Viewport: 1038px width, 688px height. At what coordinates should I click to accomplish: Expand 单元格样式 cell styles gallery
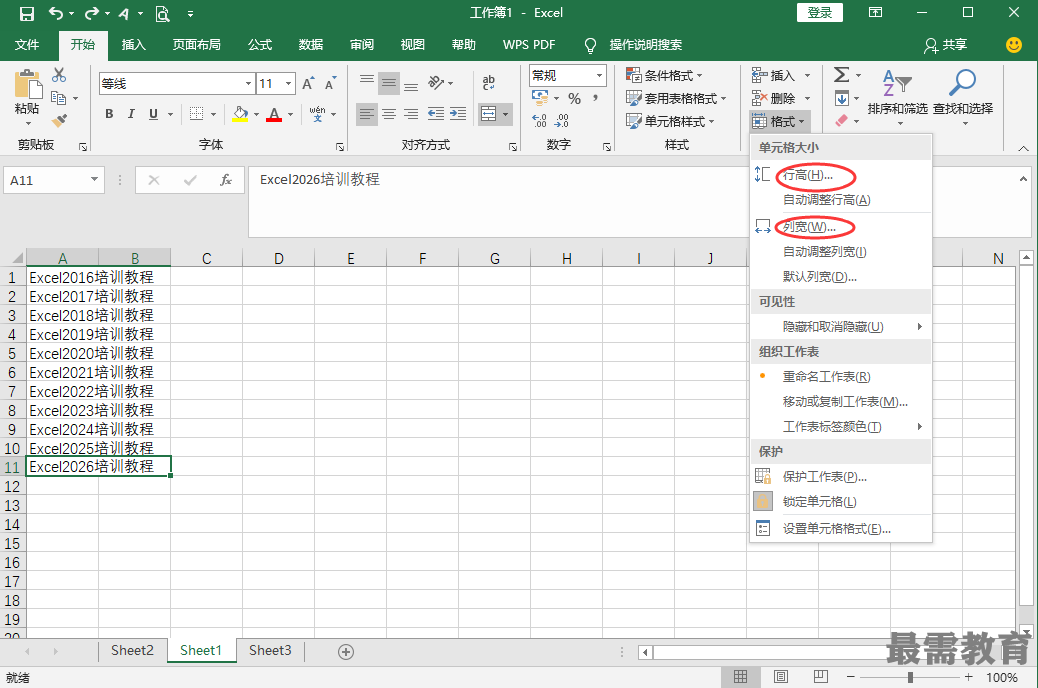[x=670, y=121]
